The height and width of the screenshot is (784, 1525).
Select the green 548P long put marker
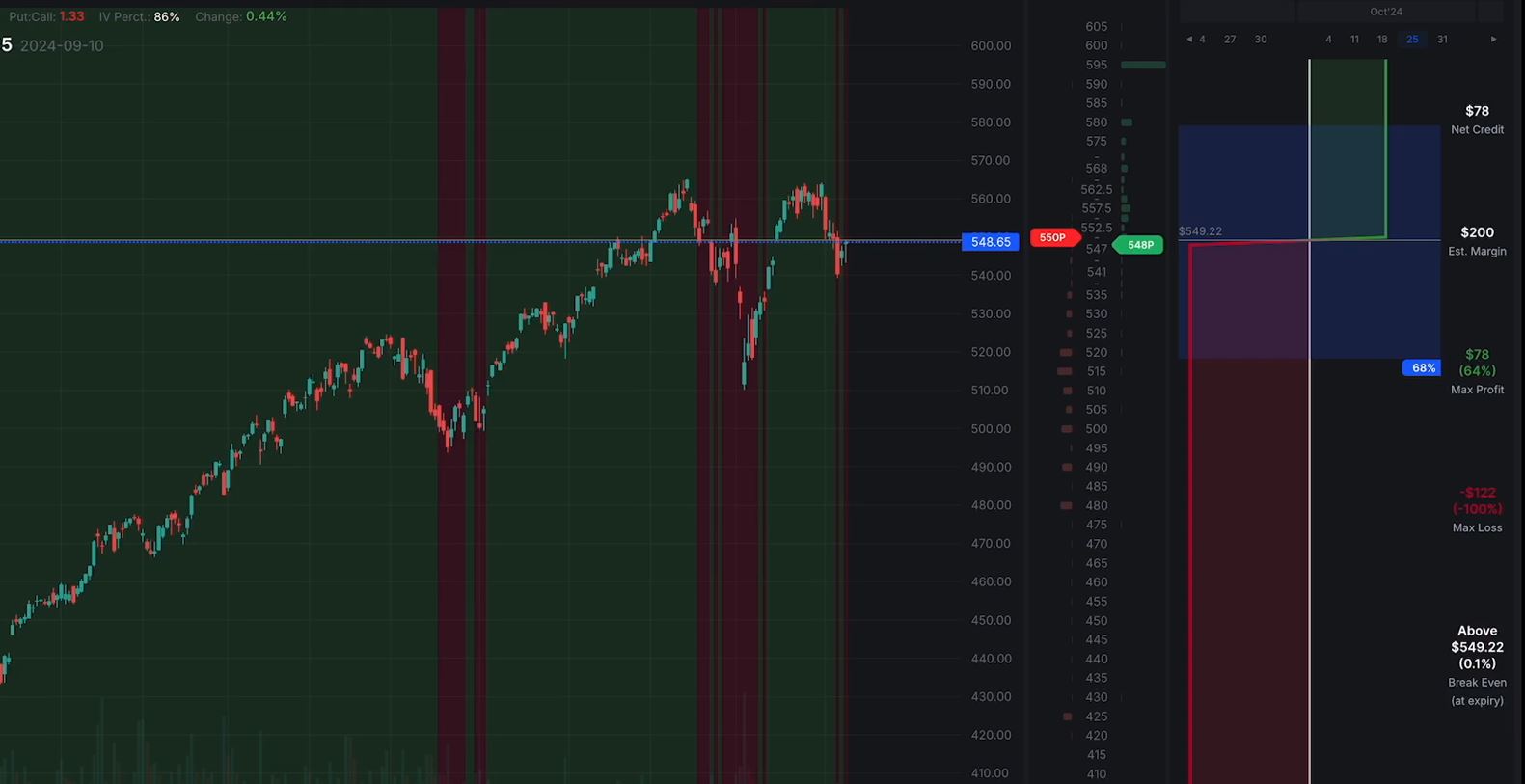[1139, 245]
